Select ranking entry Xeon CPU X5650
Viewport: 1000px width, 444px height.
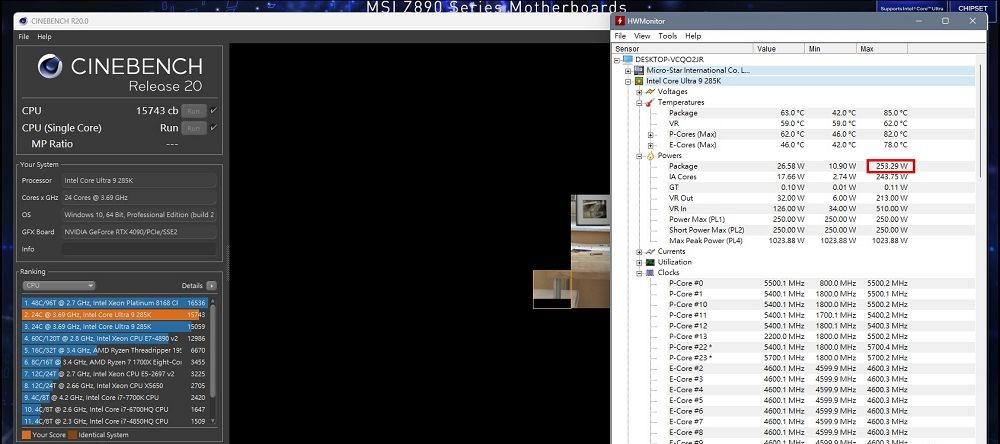(114, 385)
